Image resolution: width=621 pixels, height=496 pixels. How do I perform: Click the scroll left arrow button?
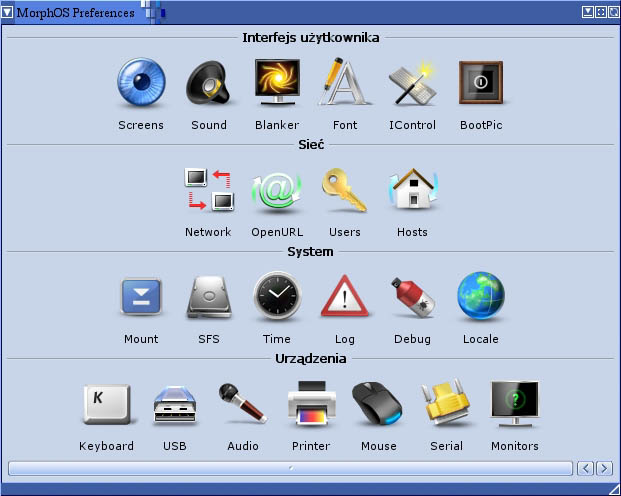tap(585, 468)
